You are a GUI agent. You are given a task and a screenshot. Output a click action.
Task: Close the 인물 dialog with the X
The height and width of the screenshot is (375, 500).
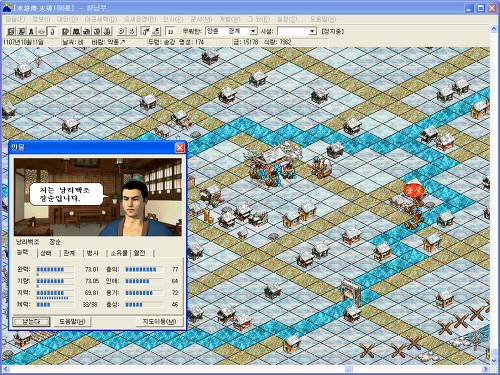[180, 147]
